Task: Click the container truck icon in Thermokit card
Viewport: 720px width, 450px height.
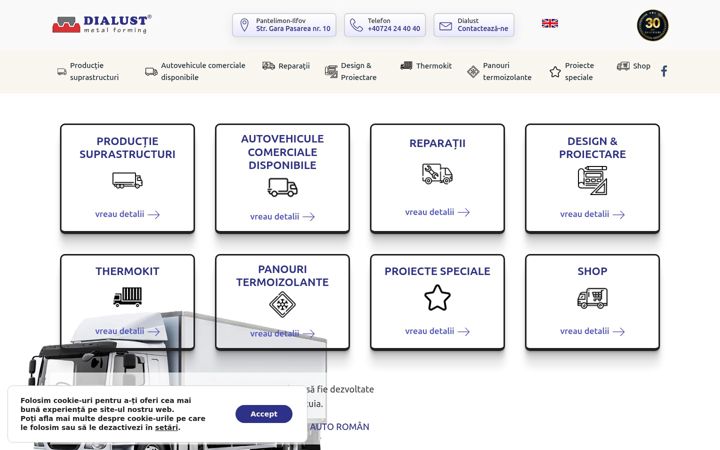Action: point(127,297)
